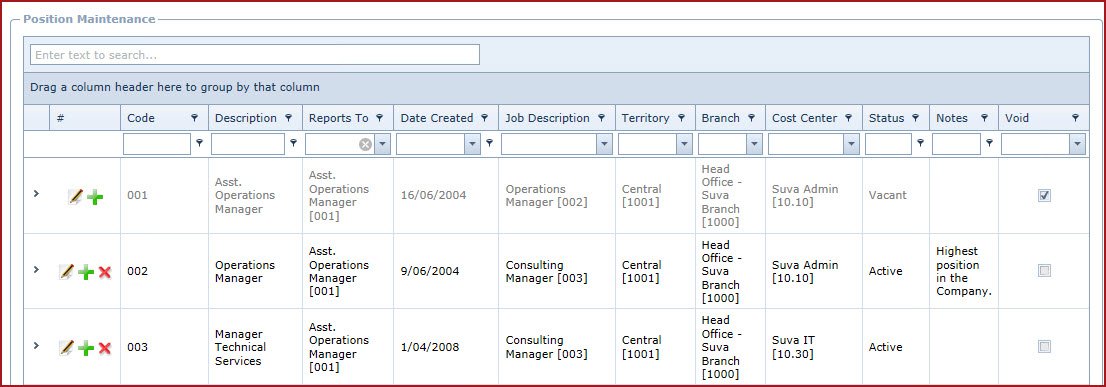Edit position 001 with the pencil icon
Image resolution: width=1106 pixels, height=387 pixels.
click(75, 197)
